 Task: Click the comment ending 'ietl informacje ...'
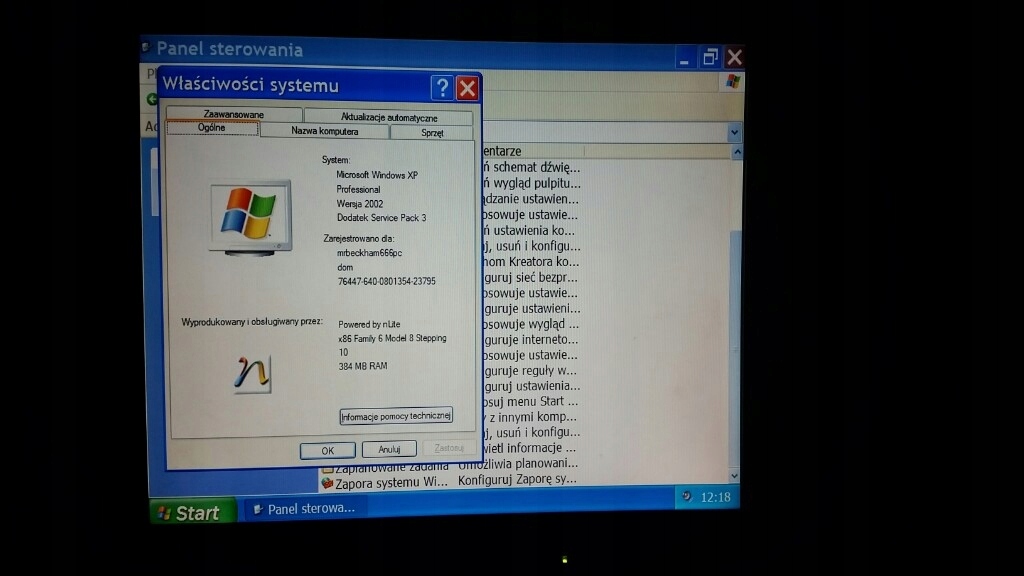(530, 448)
